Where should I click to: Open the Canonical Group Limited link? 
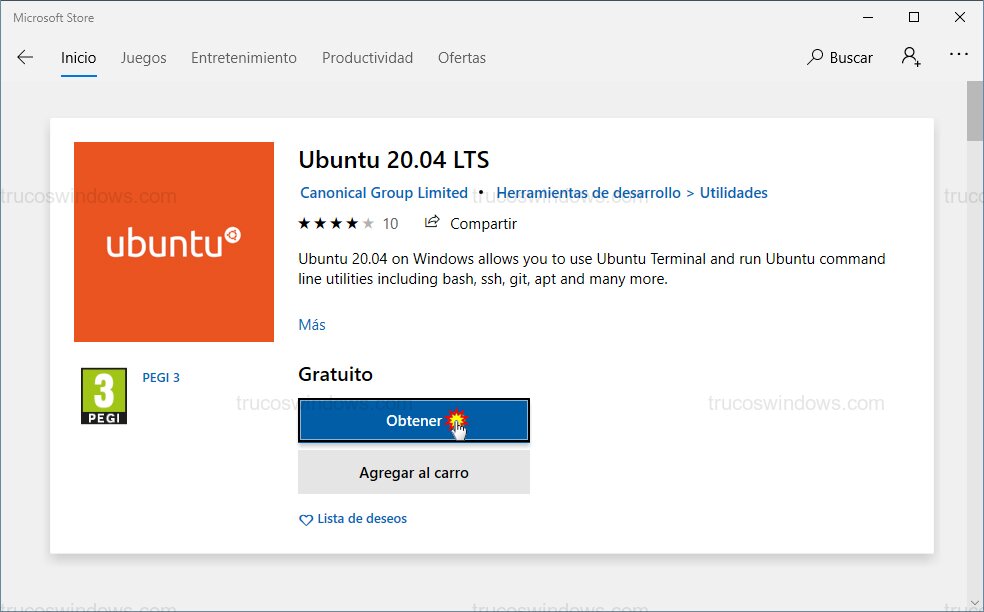384,192
